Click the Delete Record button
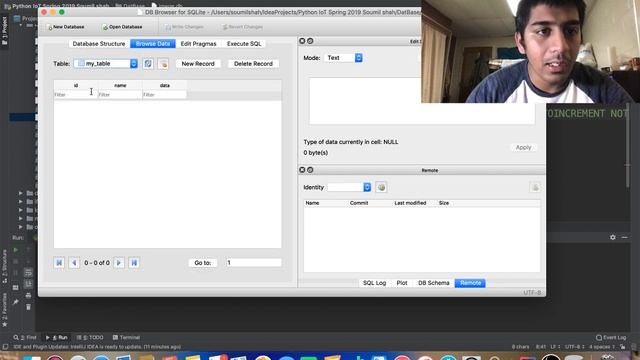The height and width of the screenshot is (360, 640). pyautogui.click(x=253, y=64)
